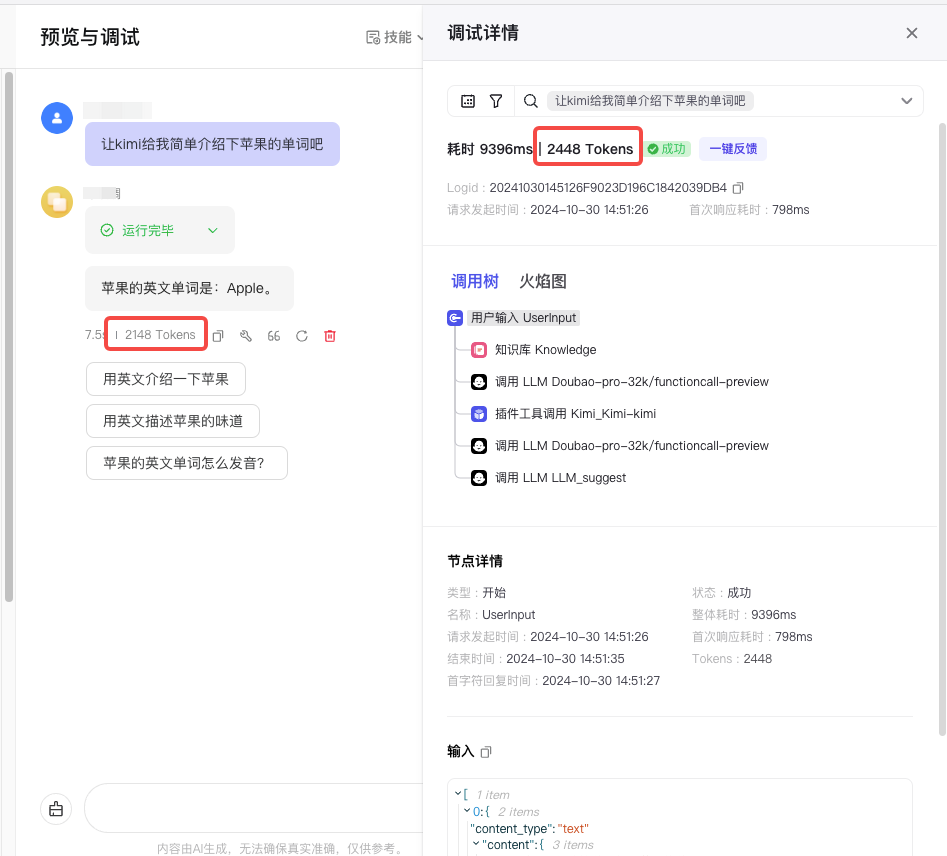The height and width of the screenshot is (856, 947).
Task: Select the 调用 LLM LLM_suggest node
Action: tap(560, 478)
